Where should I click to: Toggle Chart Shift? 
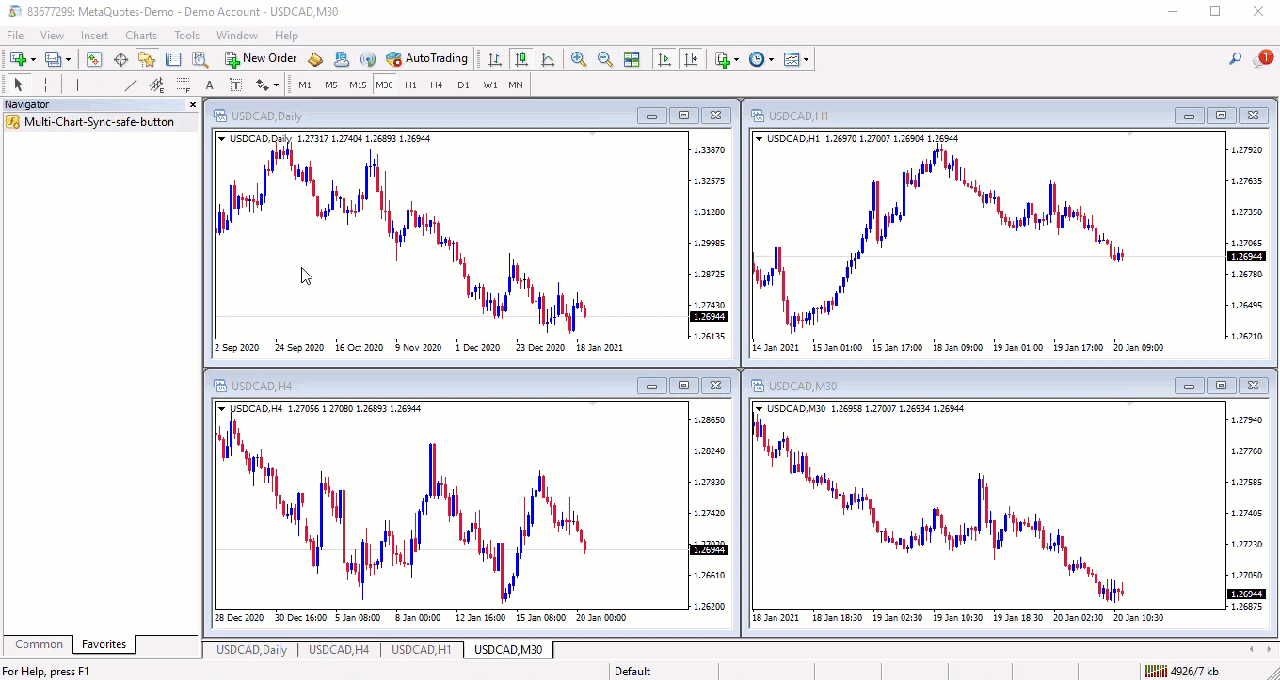[691, 60]
